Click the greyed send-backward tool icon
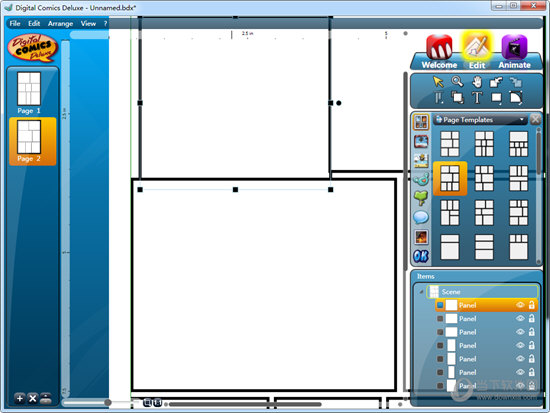The image size is (550, 413). point(515,82)
